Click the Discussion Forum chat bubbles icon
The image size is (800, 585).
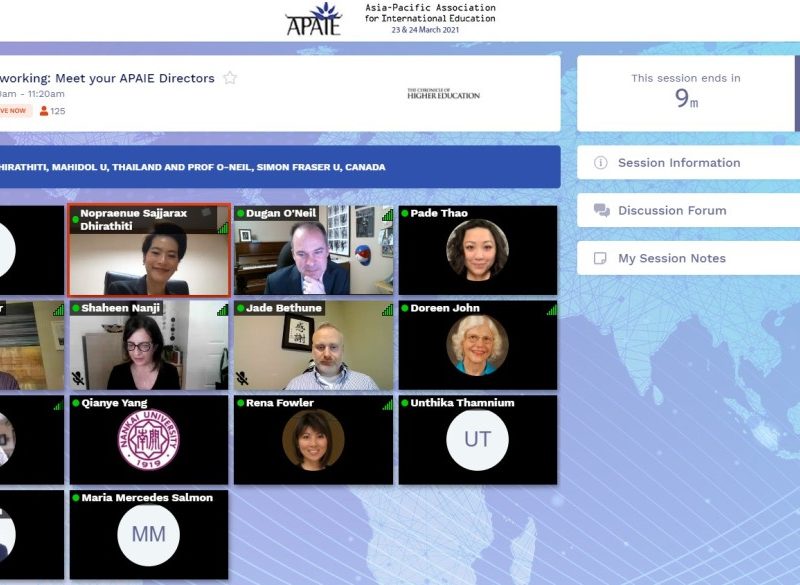(601, 211)
